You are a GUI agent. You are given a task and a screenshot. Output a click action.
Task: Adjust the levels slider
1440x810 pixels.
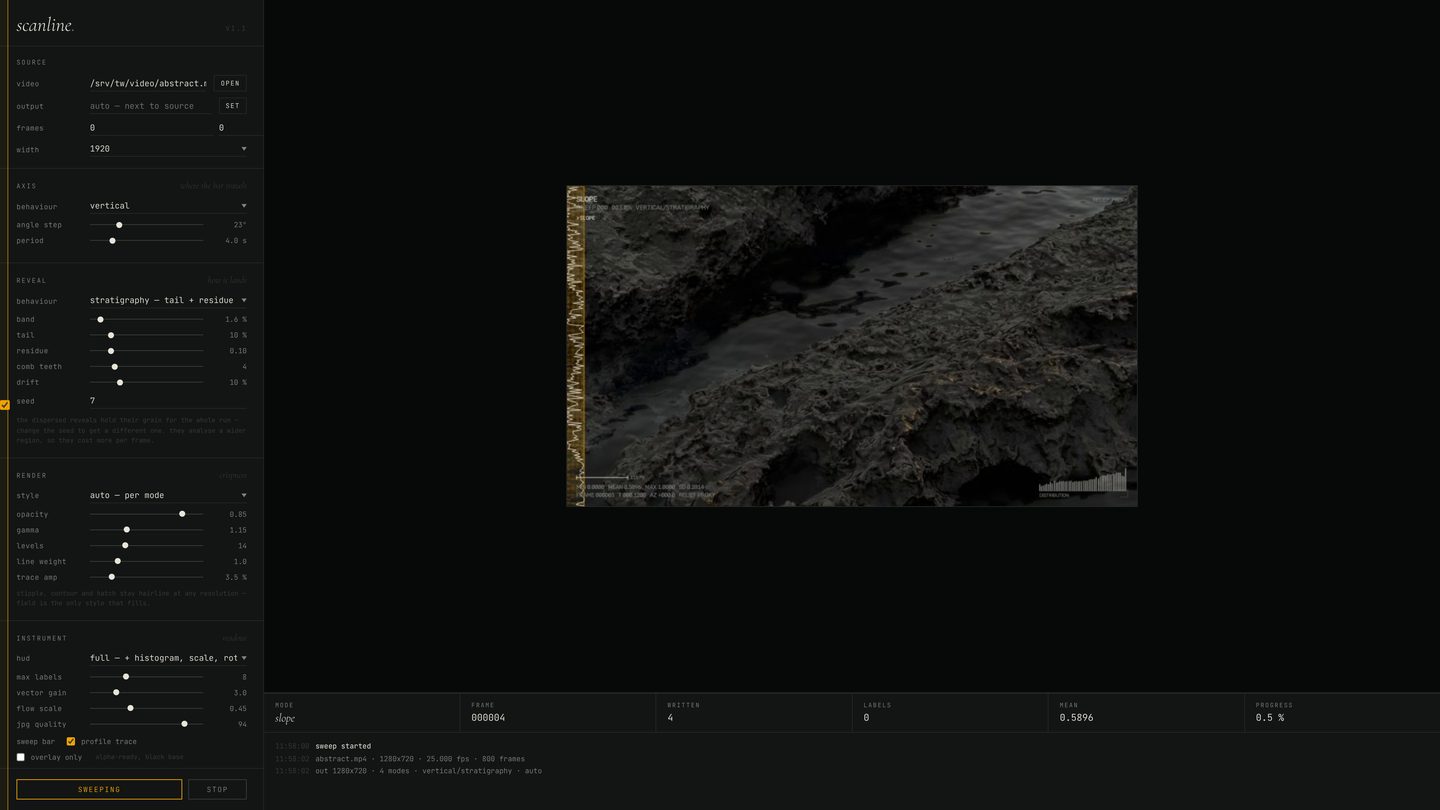(x=146, y=546)
